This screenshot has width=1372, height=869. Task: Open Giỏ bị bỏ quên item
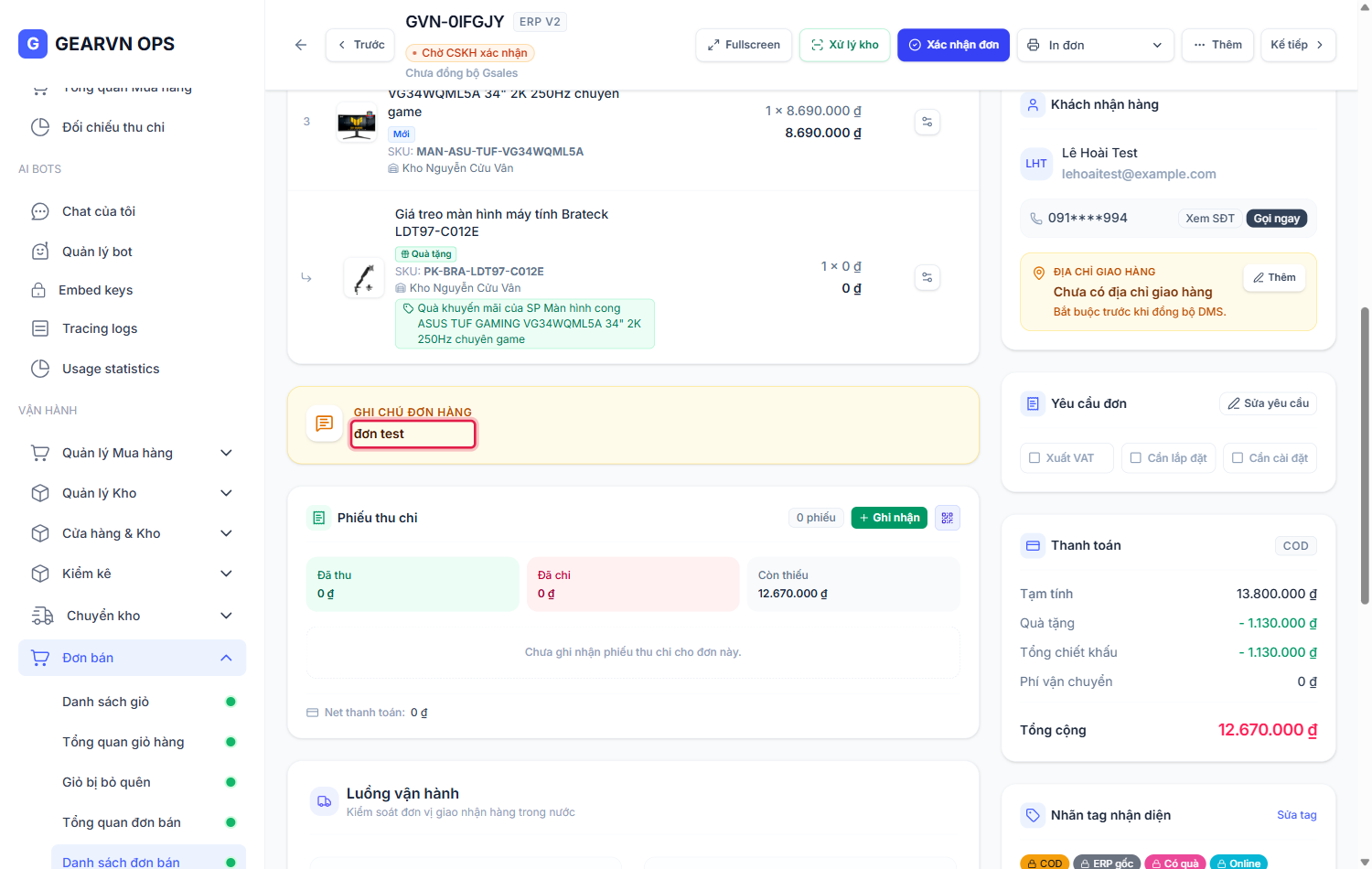click(148, 782)
